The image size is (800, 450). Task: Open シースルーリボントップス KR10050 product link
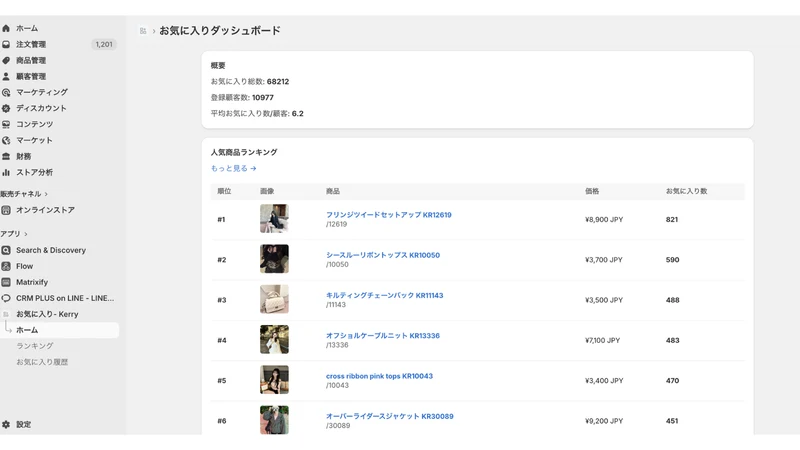coord(383,255)
